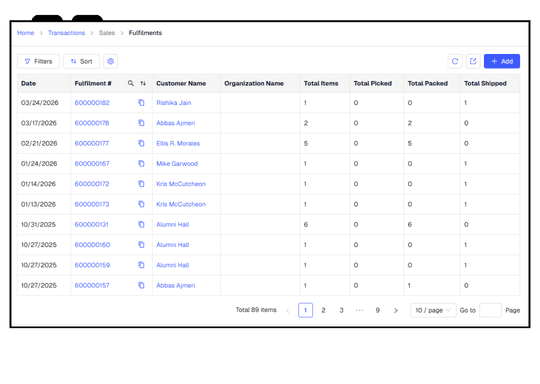Select page 3 in pagination
Viewport: 540px width, 384px height.
tap(341, 310)
